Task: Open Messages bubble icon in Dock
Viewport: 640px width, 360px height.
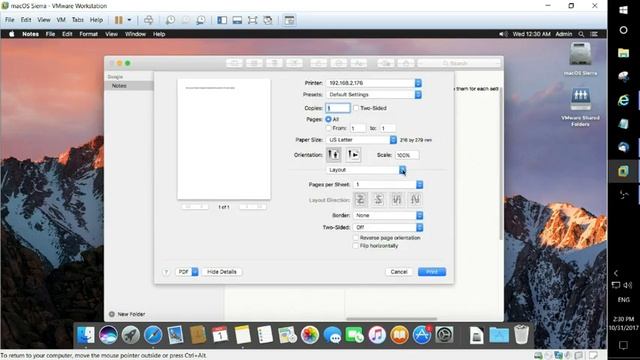Action: point(332,335)
